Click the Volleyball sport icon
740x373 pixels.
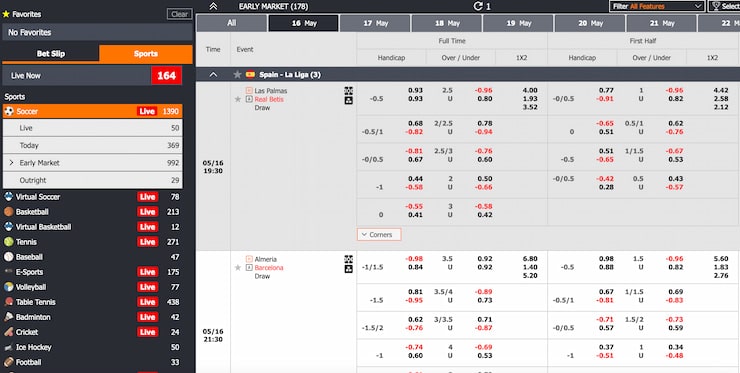click(x=8, y=287)
